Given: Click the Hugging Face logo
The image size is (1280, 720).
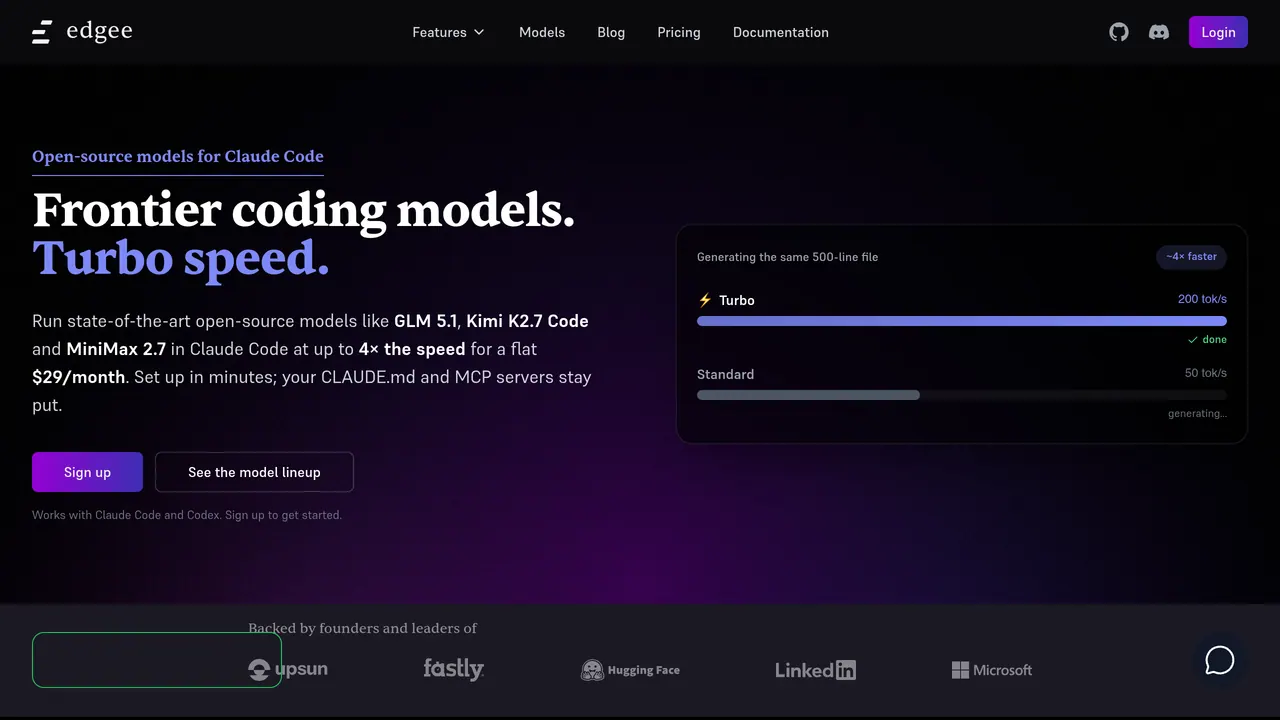Looking at the screenshot, I should tap(630, 670).
